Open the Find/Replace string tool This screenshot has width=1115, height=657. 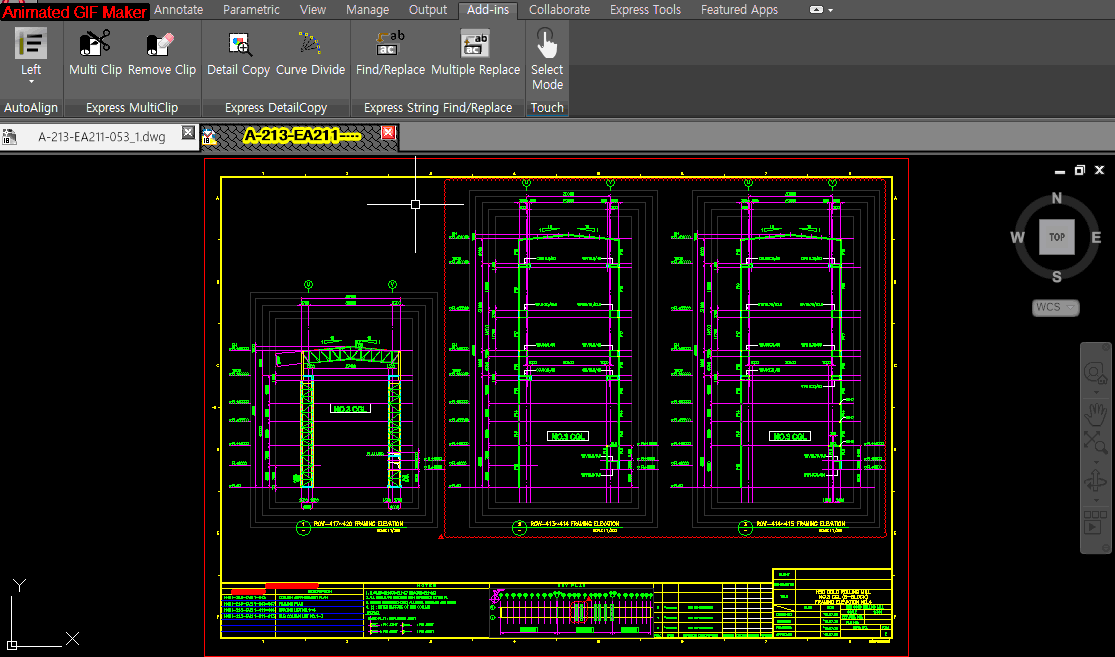point(390,44)
